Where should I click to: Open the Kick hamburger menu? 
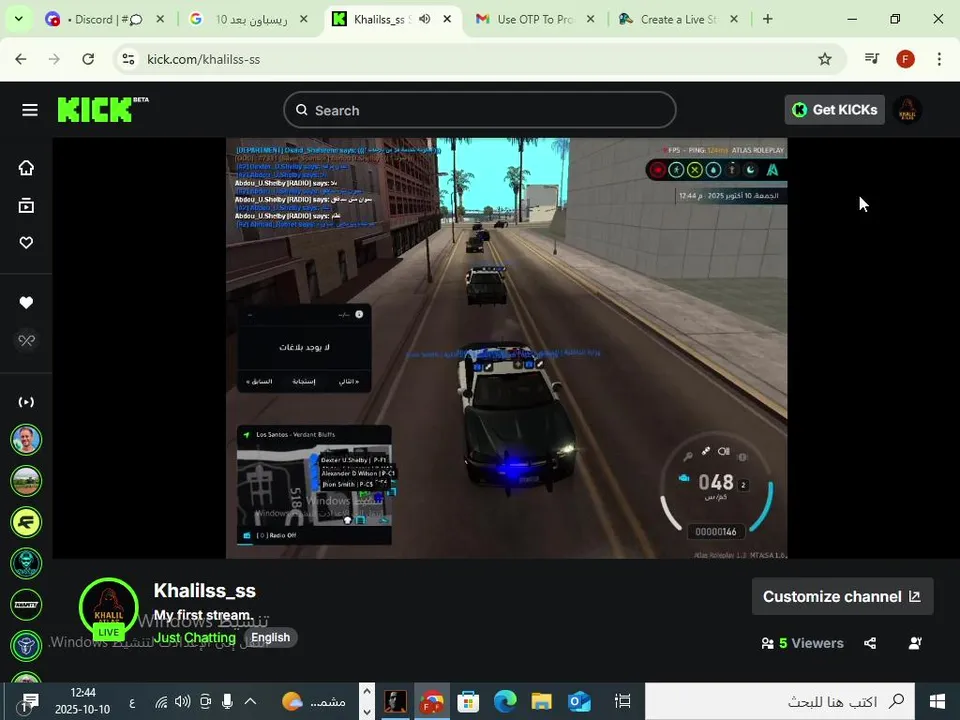[29, 110]
